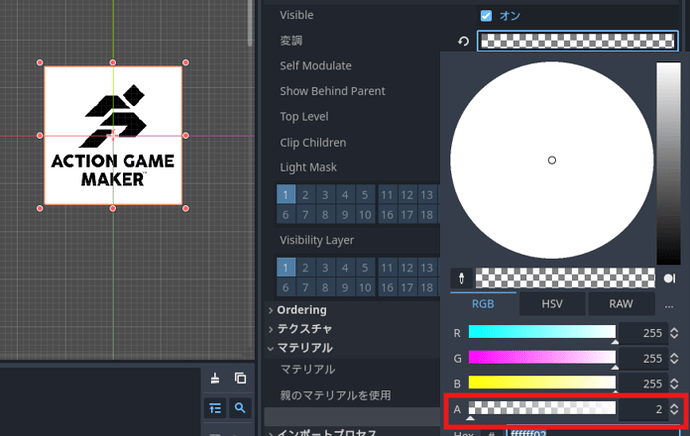This screenshot has width=690, height=436.
Task: Expand the テクスチャ section
Action: click(x=304, y=329)
